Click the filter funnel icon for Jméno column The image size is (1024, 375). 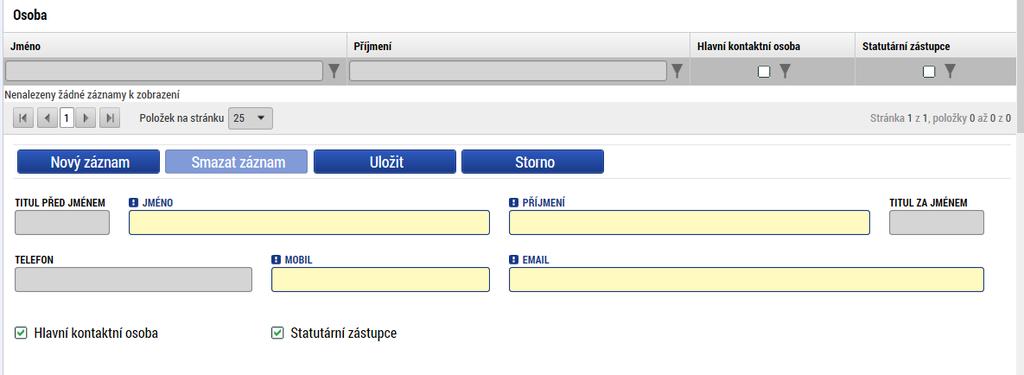(x=334, y=71)
